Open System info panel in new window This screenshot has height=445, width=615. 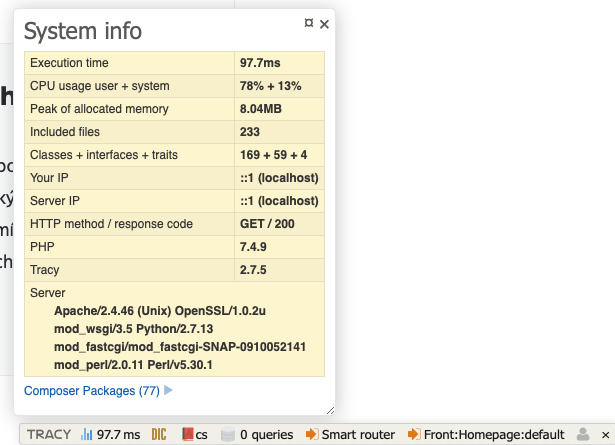(x=309, y=23)
